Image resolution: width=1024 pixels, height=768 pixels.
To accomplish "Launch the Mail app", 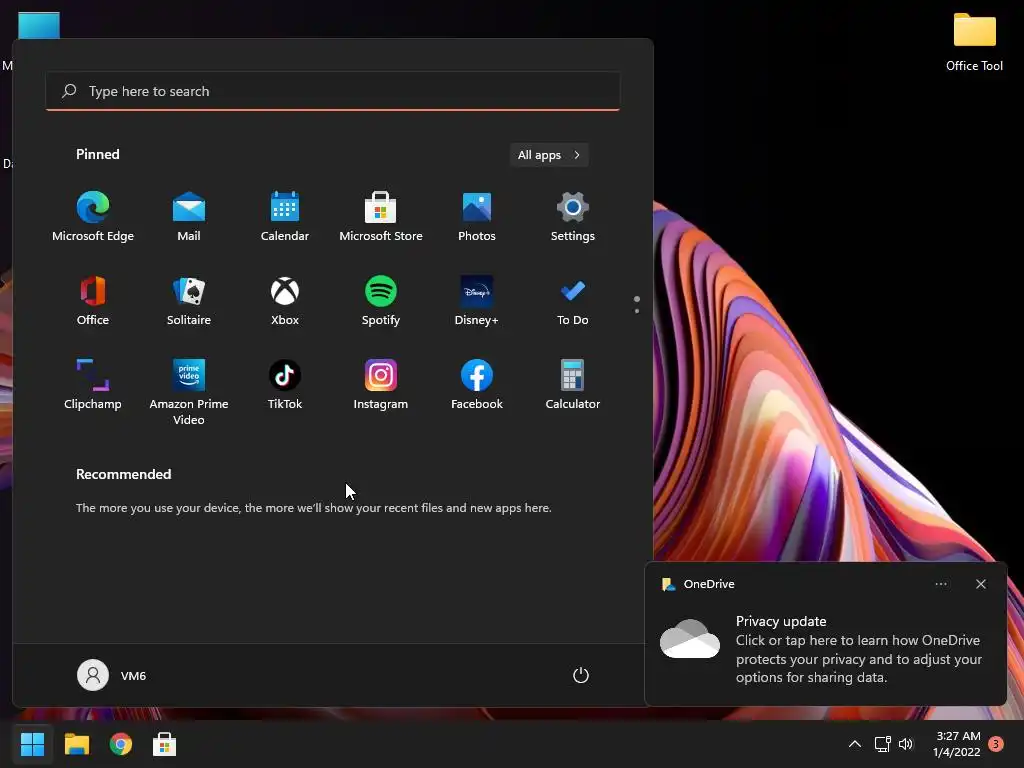I will (x=189, y=217).
